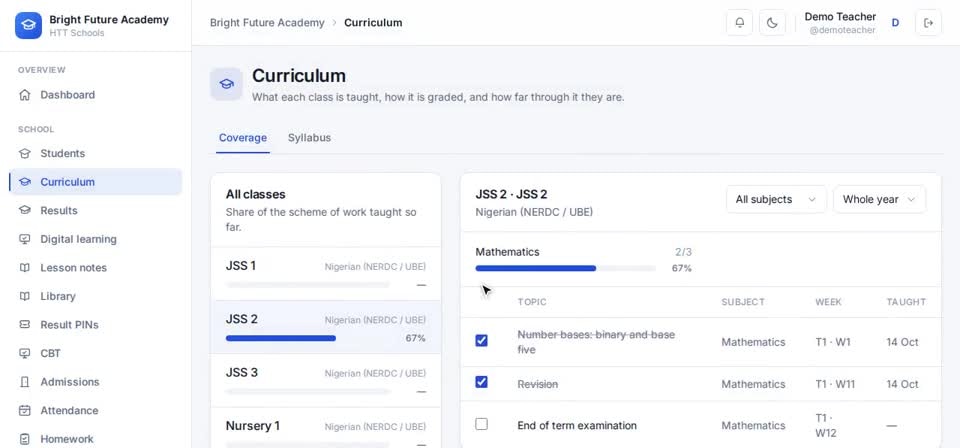The height and width of the screenshot is (448, 960).
Task: Click the Results sidebar icon
Action: pyautogui.click(x=24, y=211)
